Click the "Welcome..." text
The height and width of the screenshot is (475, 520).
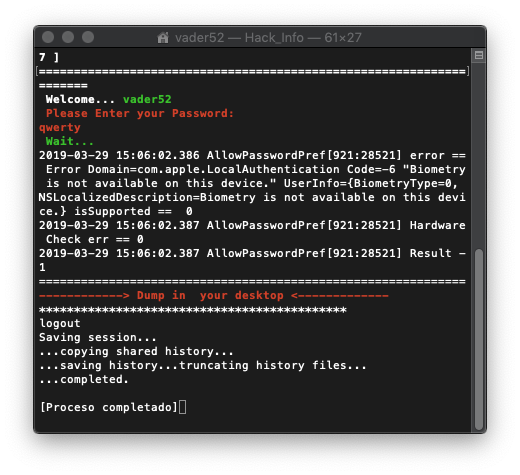point(80,99)
